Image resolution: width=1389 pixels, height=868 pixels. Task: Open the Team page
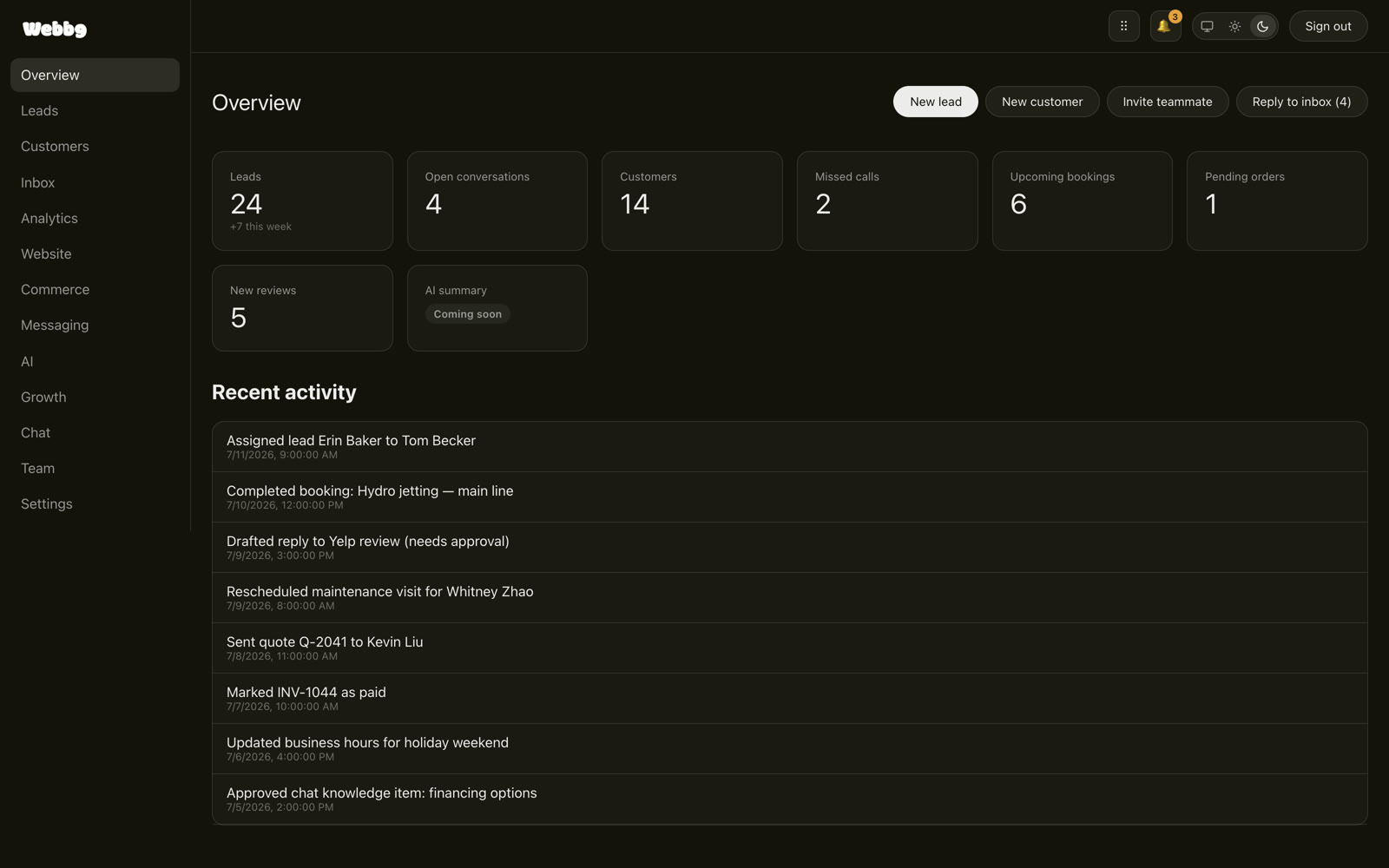pos(95,468)
